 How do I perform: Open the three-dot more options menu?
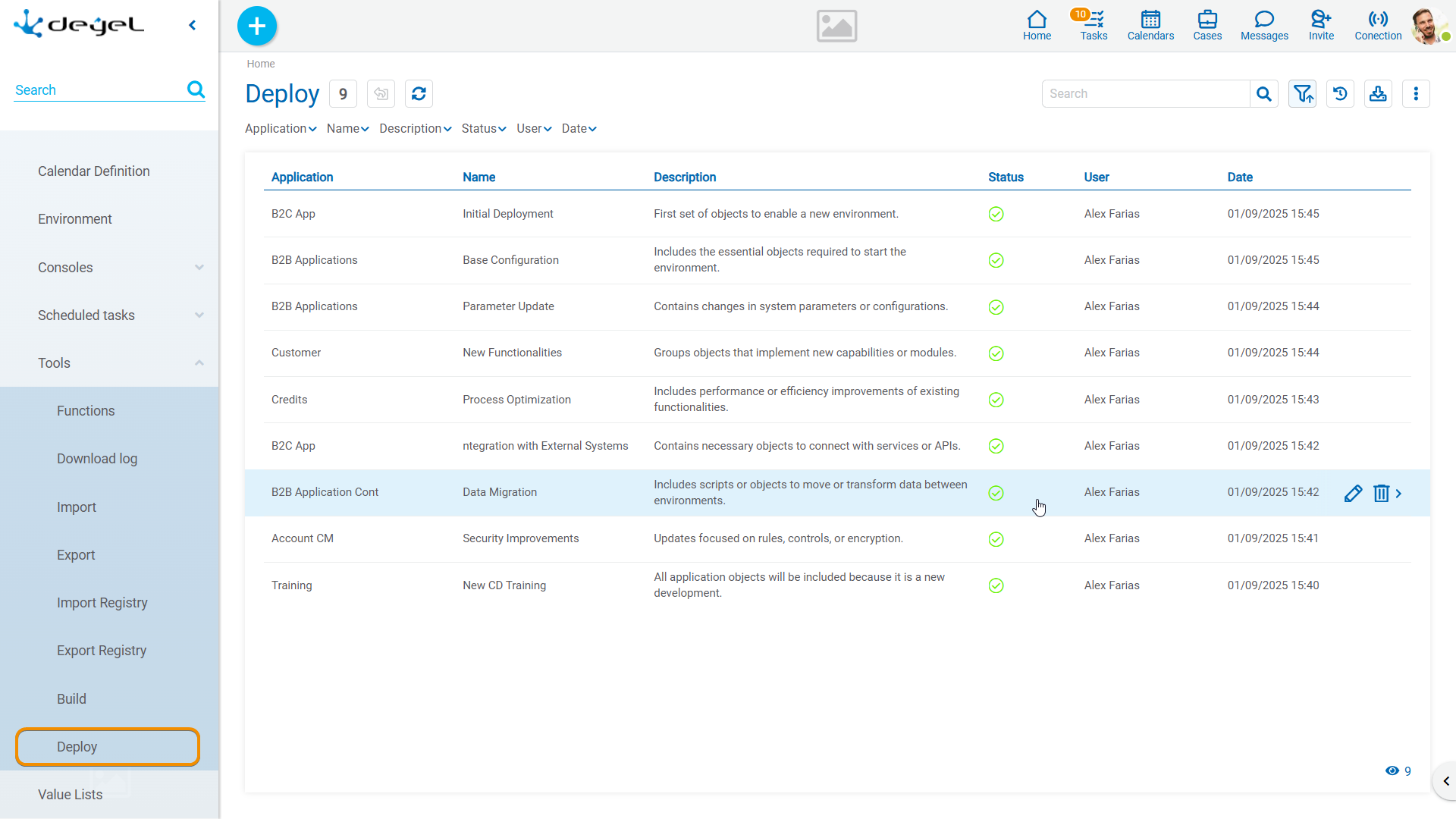click(1416, 94)
